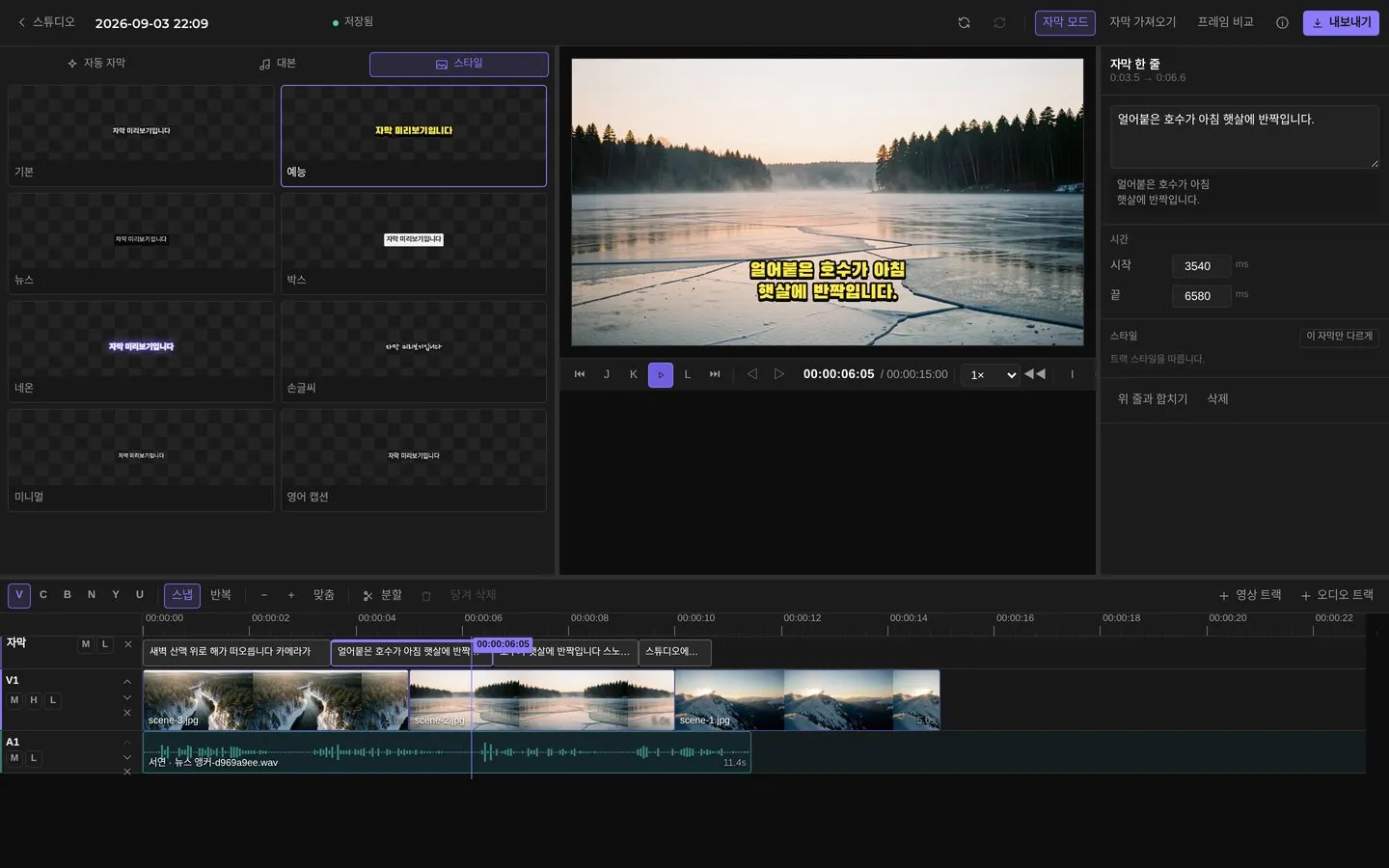Image resolution: width=1389 pixels, height=868 pixels.
Task: Zoom in the timeline with the plus button
Action: coord(291,595)
